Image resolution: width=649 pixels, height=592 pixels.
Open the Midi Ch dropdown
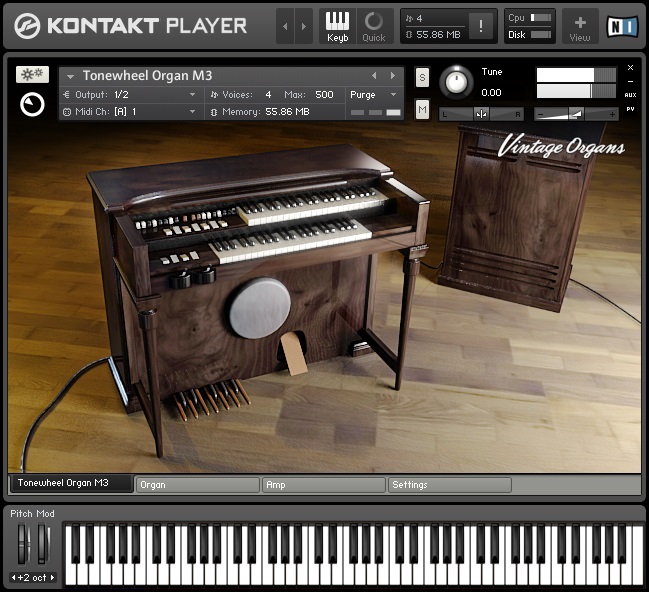click(130, 112)
